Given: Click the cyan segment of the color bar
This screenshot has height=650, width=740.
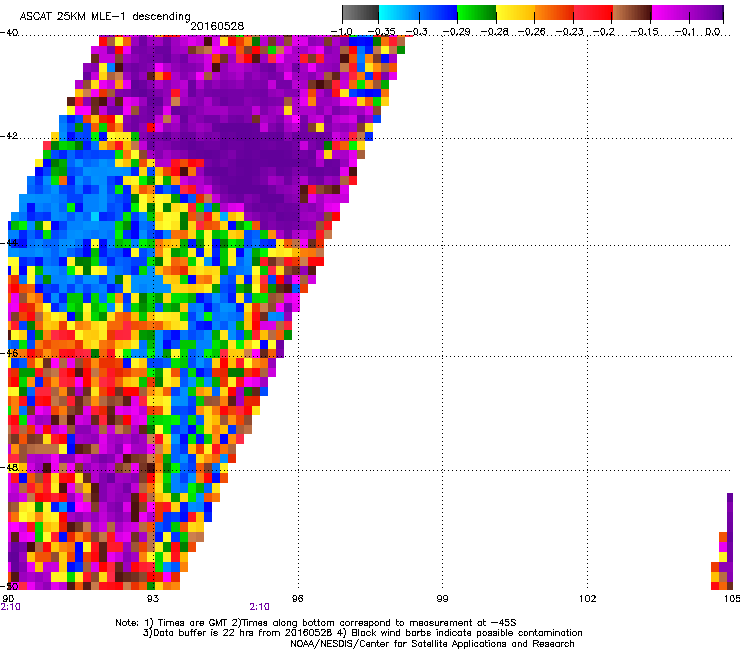Looking at the screenshot, I should [398, 13].
